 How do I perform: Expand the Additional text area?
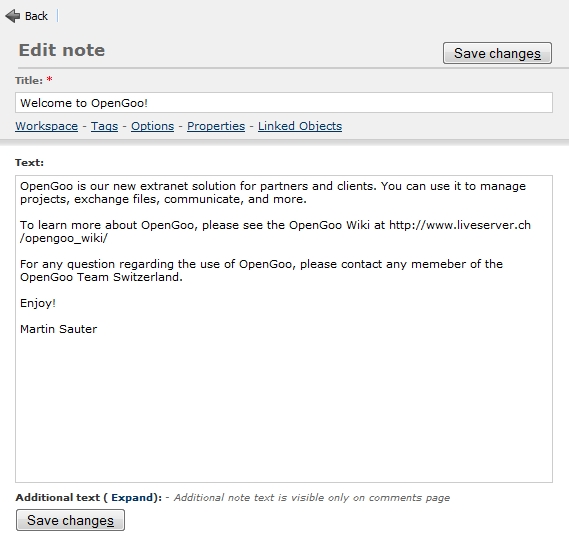point(134,497)
